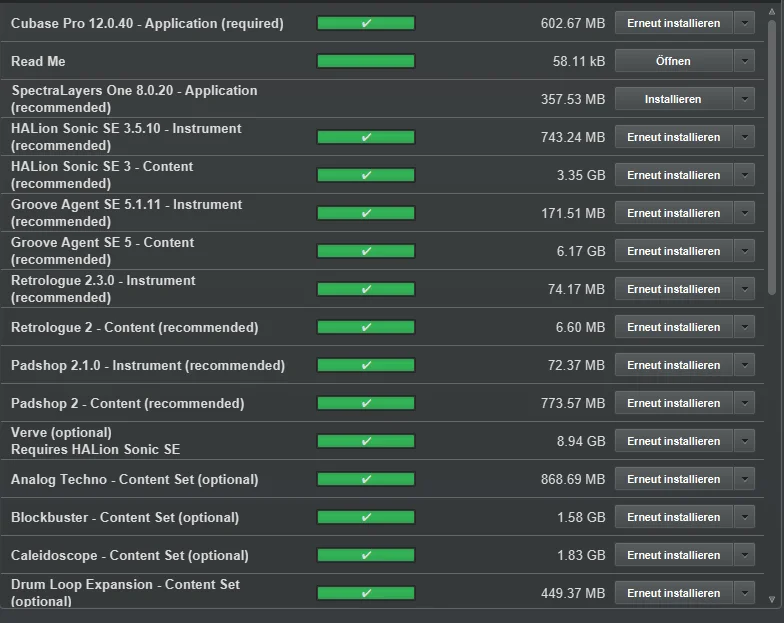This screenshot has height=623, width=784.
Task: Reinstall Verve optional content
Action: coord(674,441)
